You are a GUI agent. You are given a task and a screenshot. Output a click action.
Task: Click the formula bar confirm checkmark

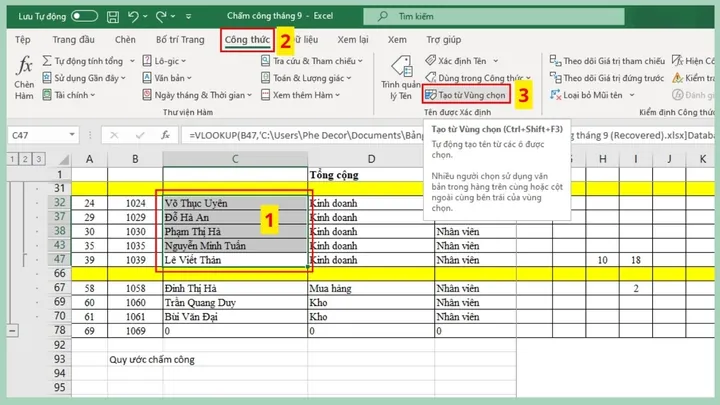(140, 135)
